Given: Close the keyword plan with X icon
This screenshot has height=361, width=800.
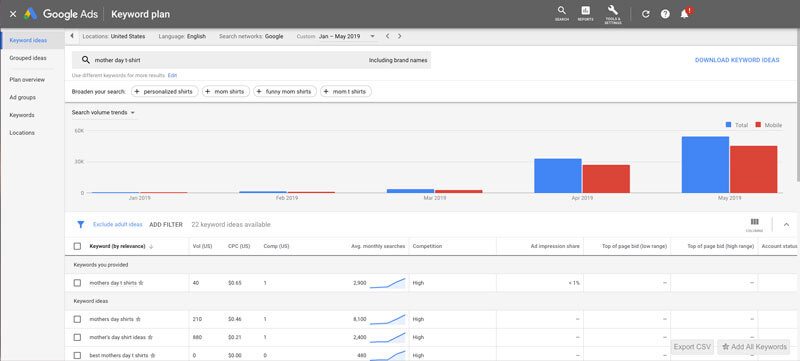Looking at the screenshot, I should coord(13,14).
